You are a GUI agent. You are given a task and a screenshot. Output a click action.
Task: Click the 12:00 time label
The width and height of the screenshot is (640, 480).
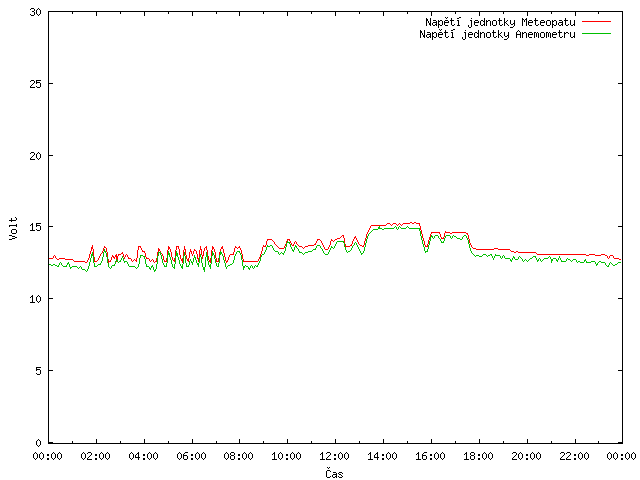tap(334, 456)
